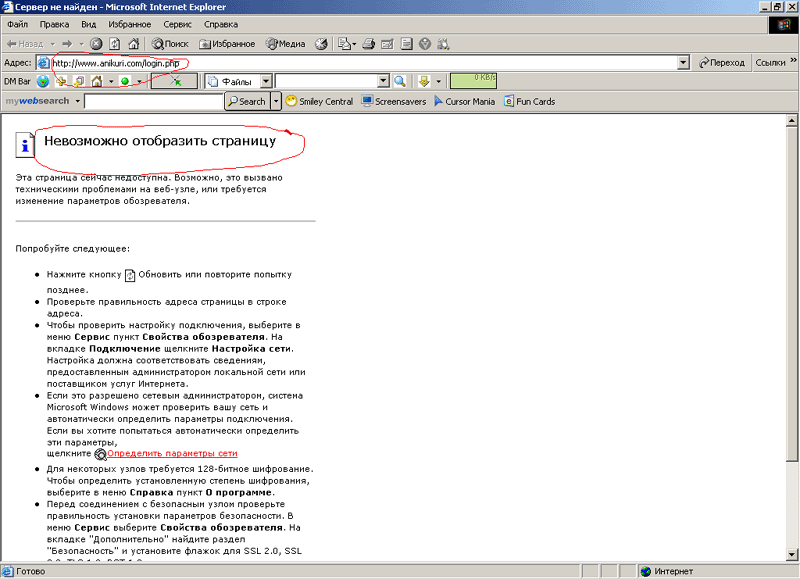This screenshot has width=800, height=579.
Task: Open the Избранное menu in menu bar
Action: tap(130, 23)
